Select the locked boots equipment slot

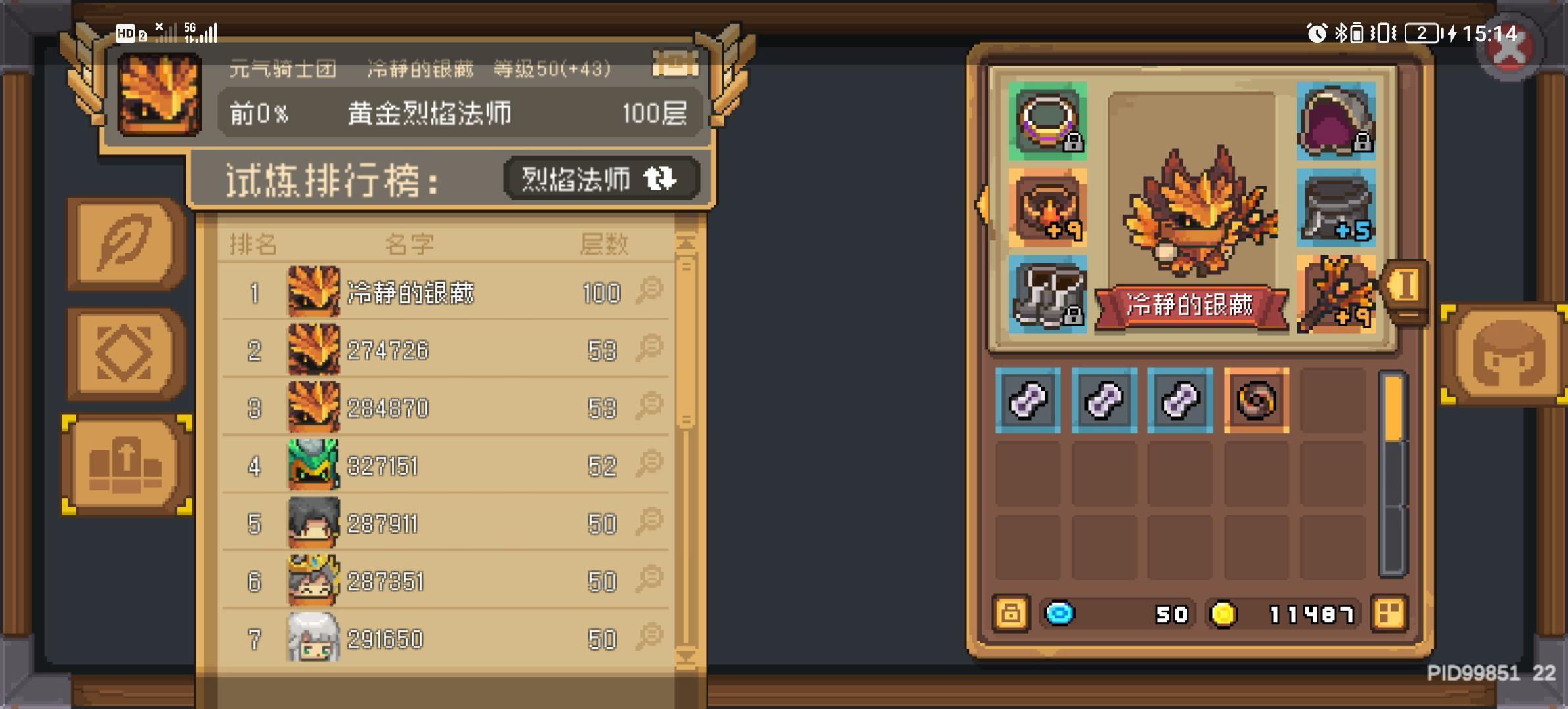(1047, 294)
